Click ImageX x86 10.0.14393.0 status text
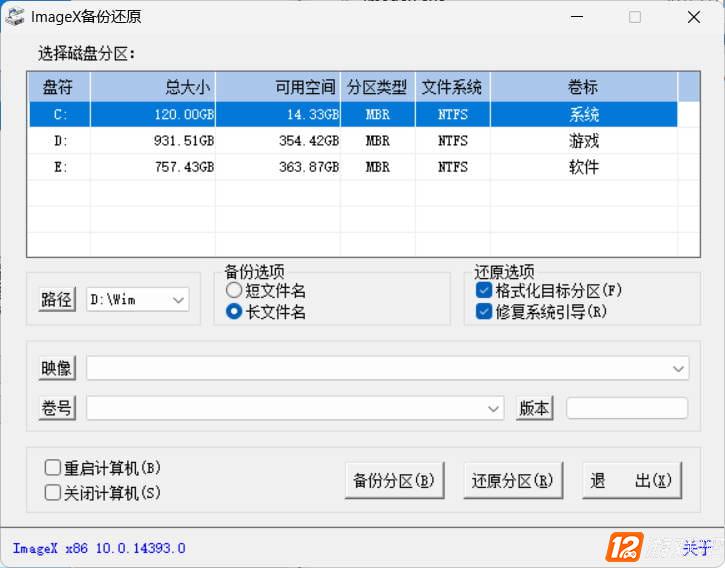This screenshot has width=725, height=568. (x=99, y=549)
